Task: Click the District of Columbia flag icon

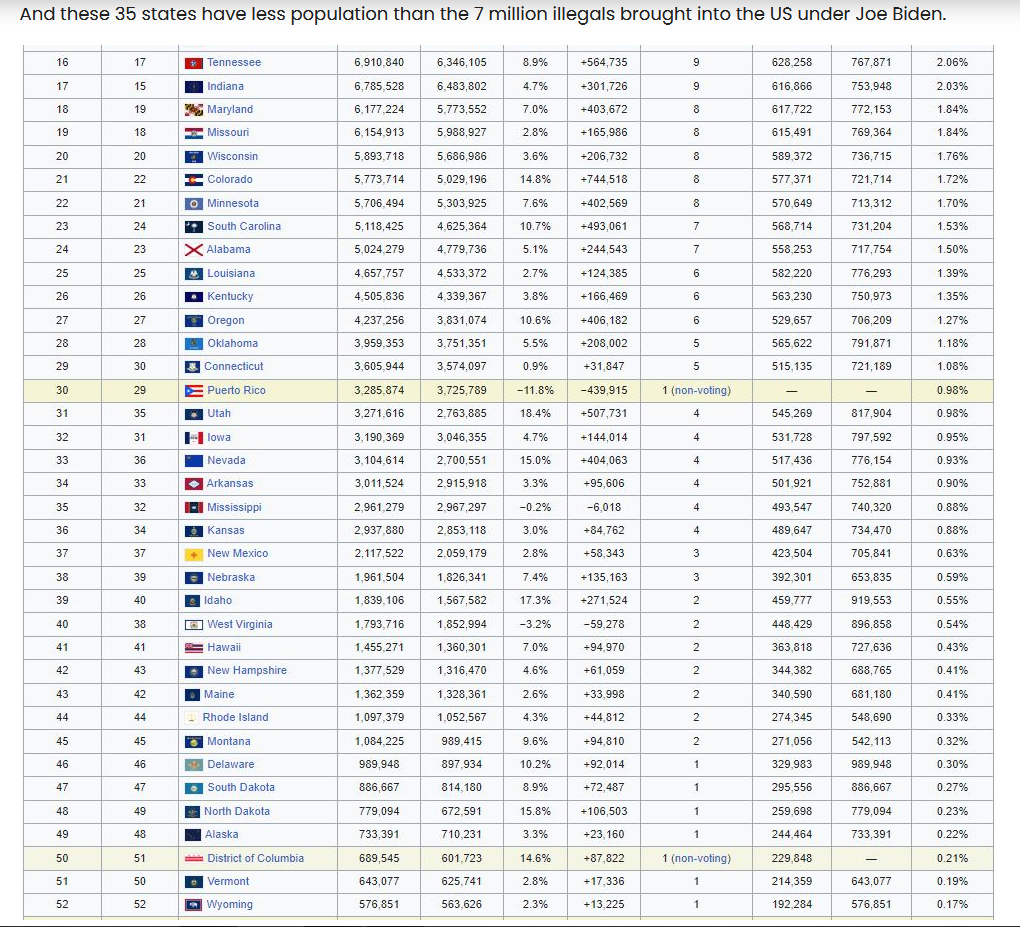Action: click(194, 859)
